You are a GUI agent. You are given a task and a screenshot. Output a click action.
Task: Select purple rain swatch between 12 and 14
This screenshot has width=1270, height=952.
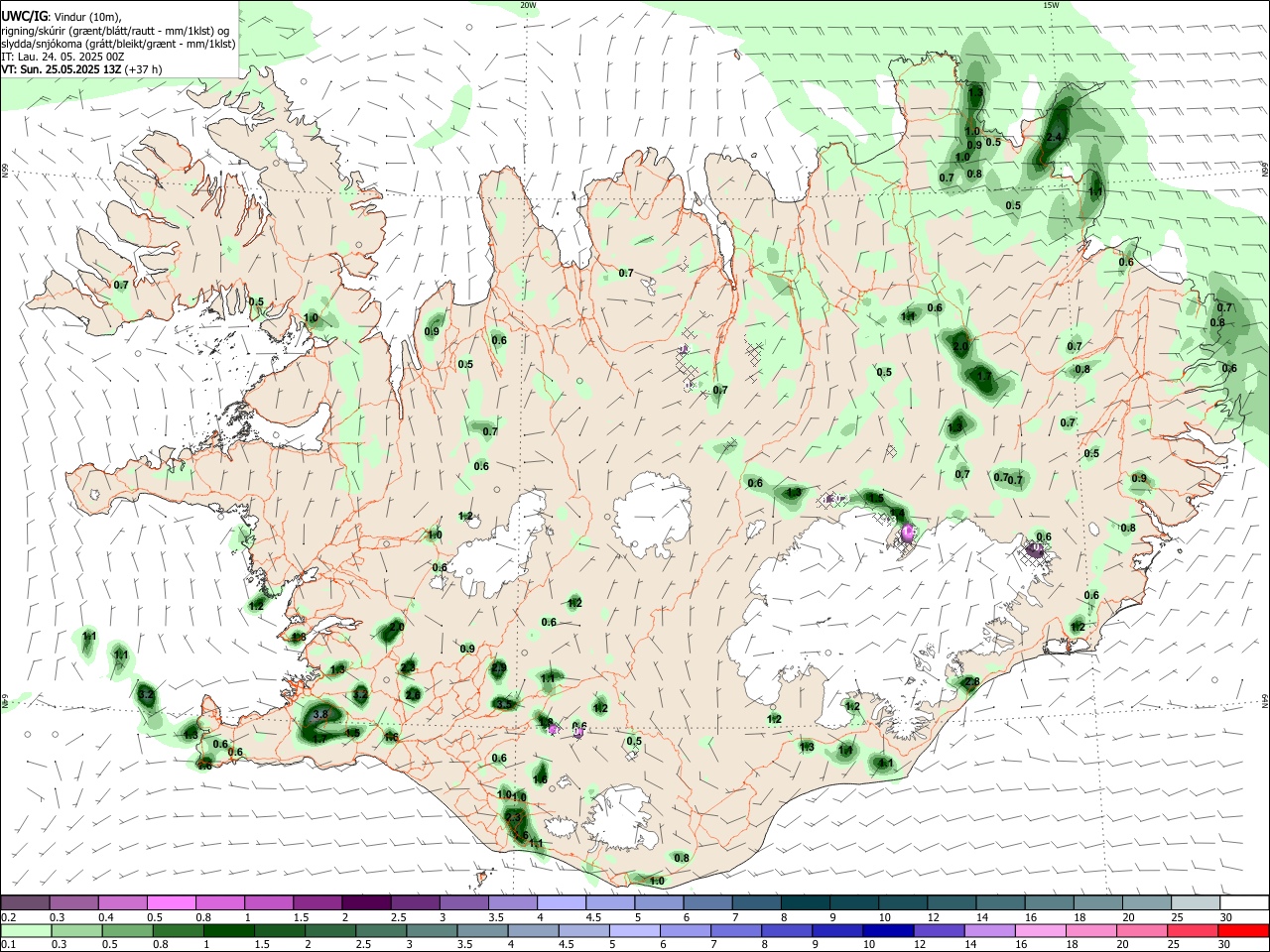coord(940,931)
